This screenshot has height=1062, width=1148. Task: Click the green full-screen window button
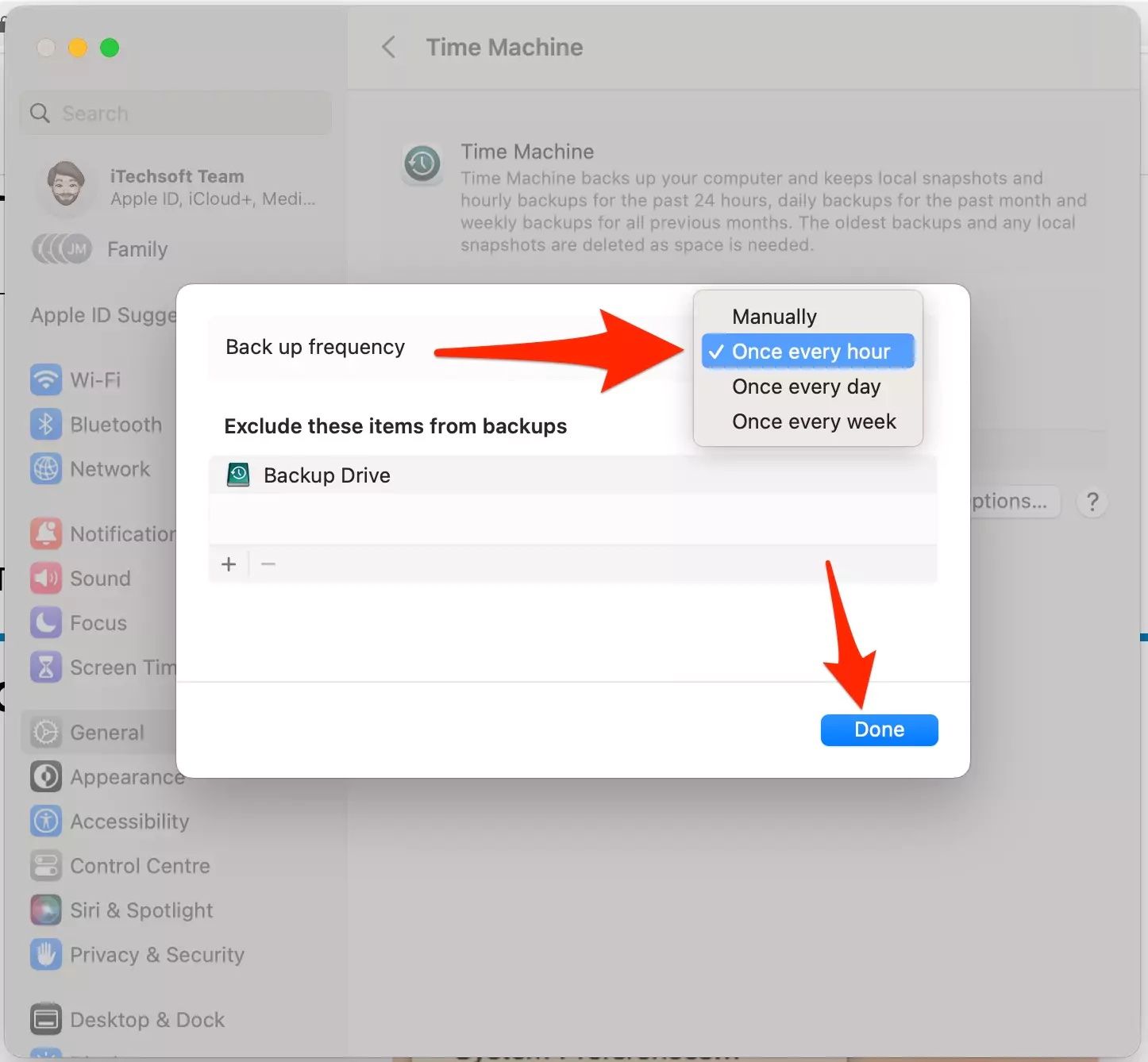coord(110,48)
